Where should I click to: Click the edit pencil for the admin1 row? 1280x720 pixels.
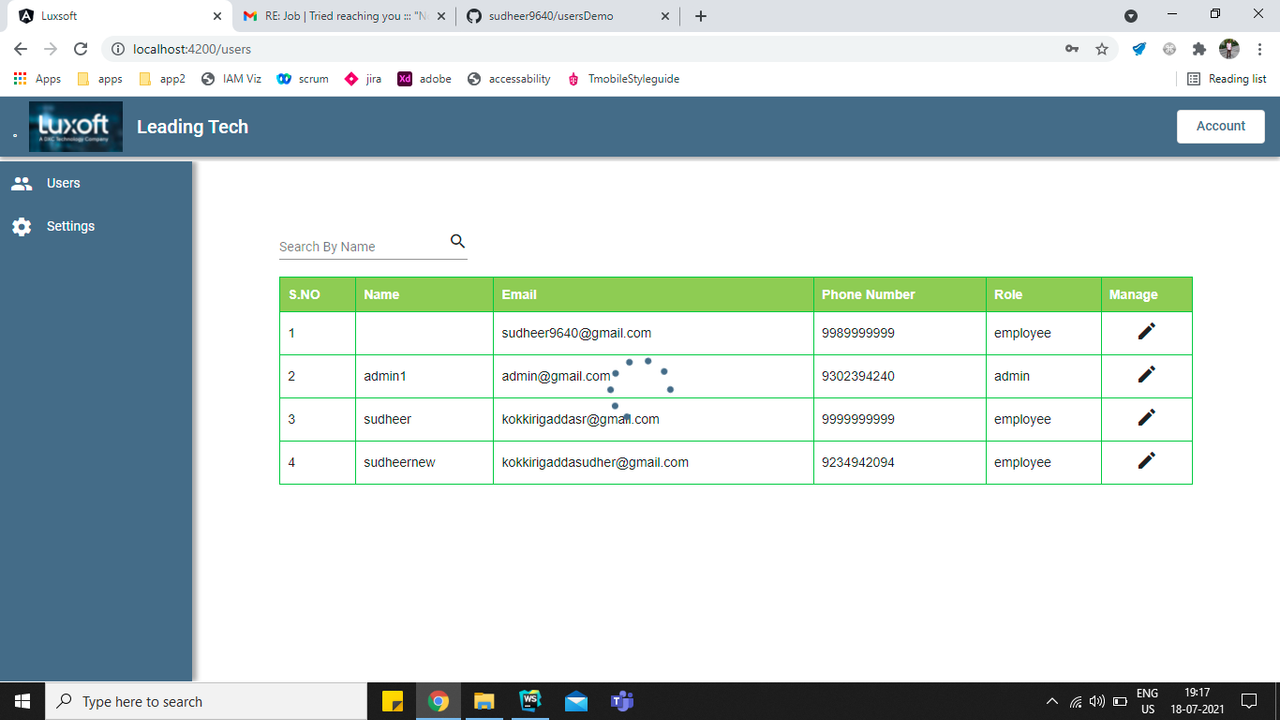point(1147,374)
